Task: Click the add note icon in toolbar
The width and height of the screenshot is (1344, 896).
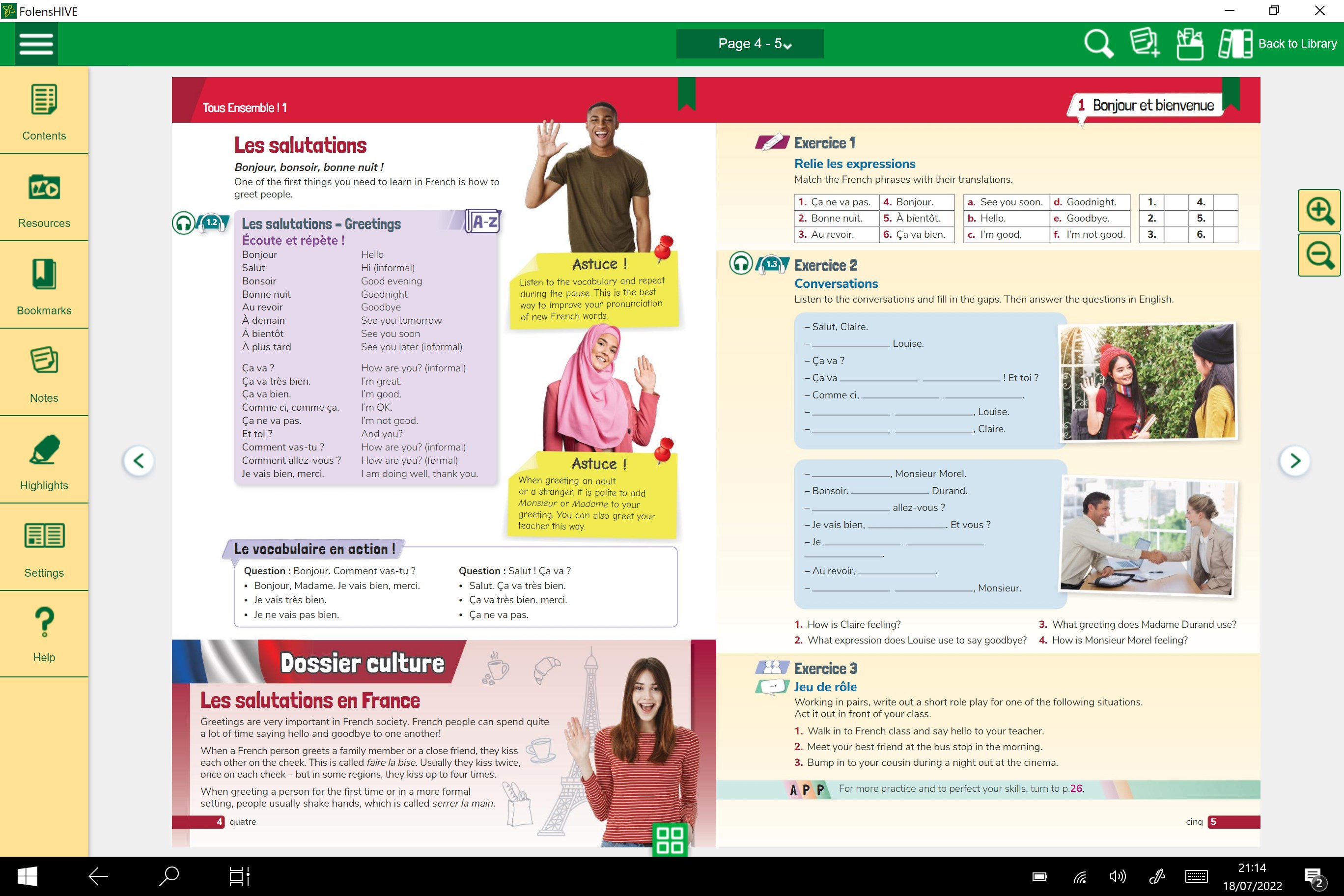Action: (x=1144, y=44)
